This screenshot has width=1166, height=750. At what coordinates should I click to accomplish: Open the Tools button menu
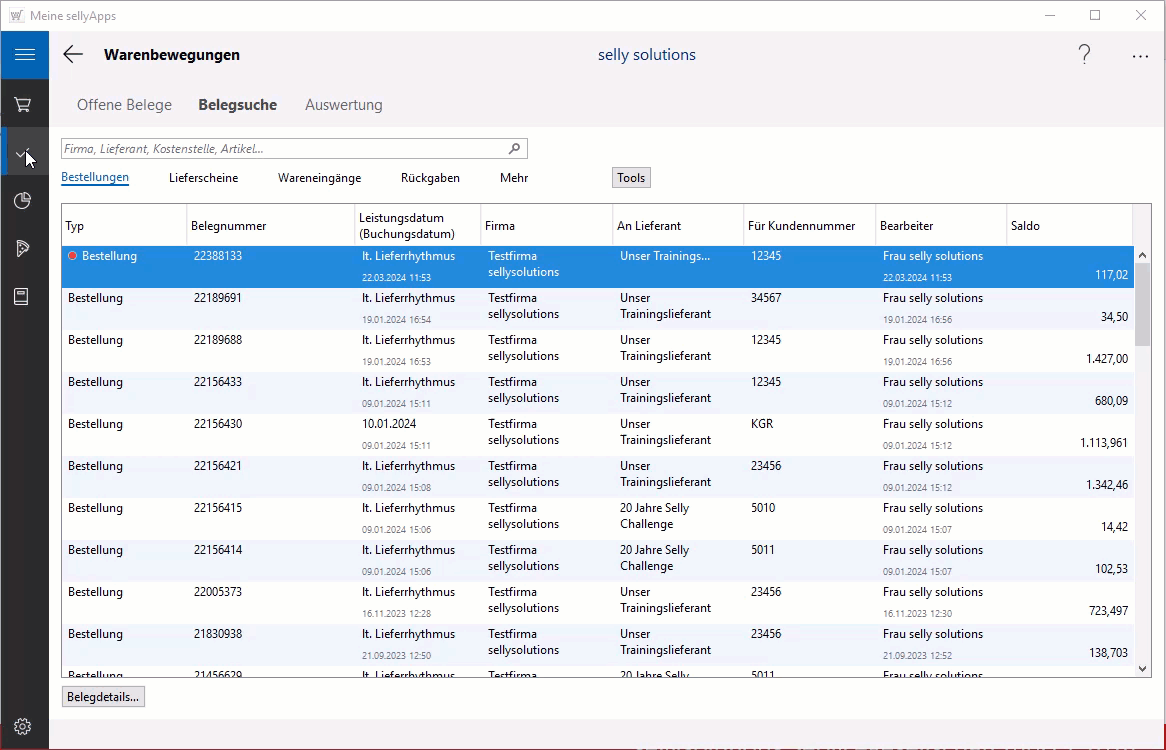pyautogui.click(x=631, y=178)
